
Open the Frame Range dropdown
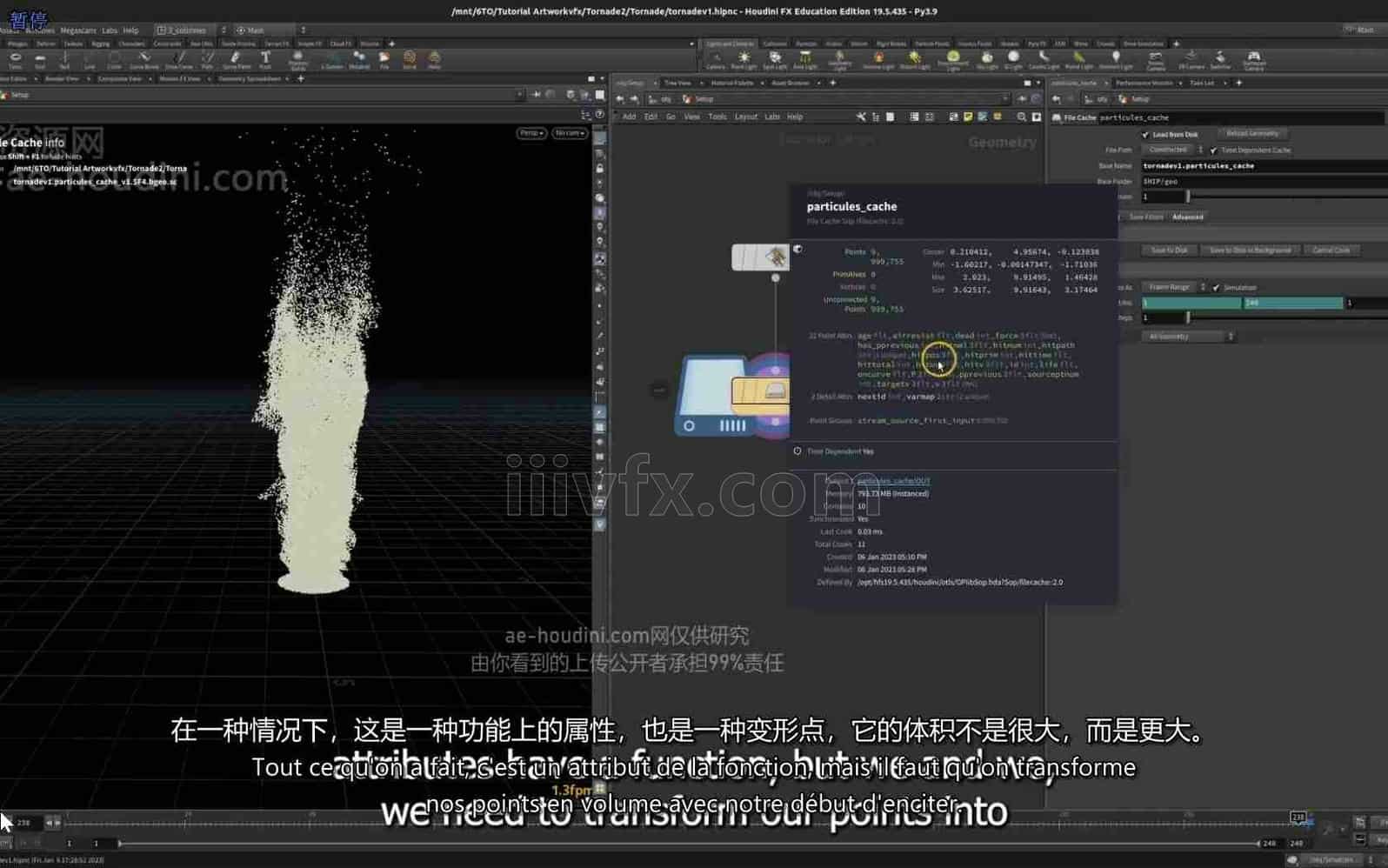[x=1172, y=287]
